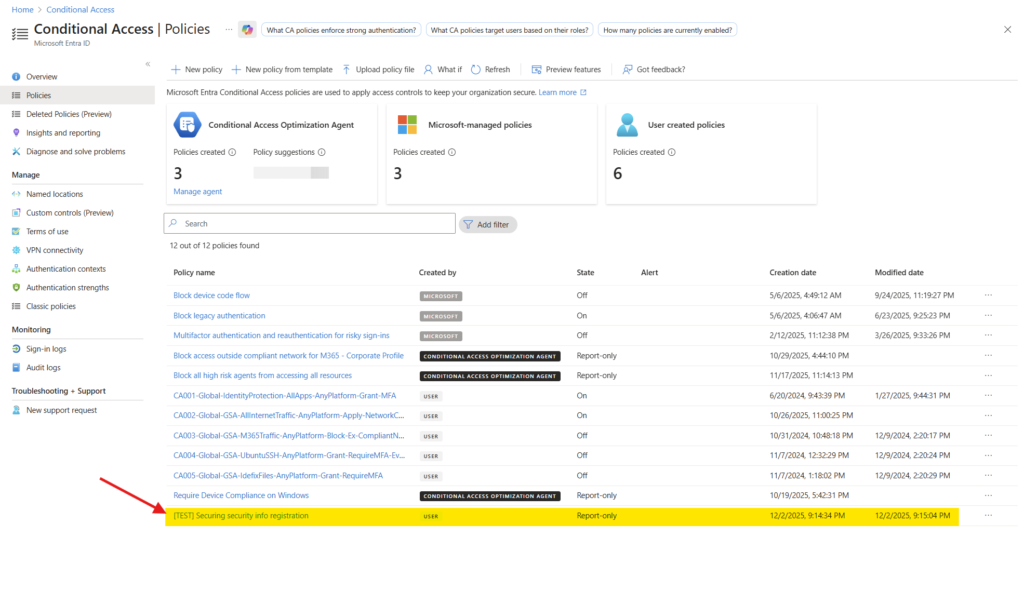Go to Authentication strengths
The height and width of the screenshot is (591, 1024).
(x=66, y=287)
